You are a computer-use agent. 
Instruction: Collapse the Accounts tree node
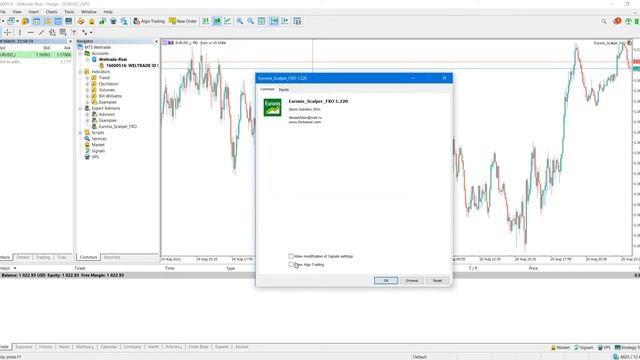(80, 53)
